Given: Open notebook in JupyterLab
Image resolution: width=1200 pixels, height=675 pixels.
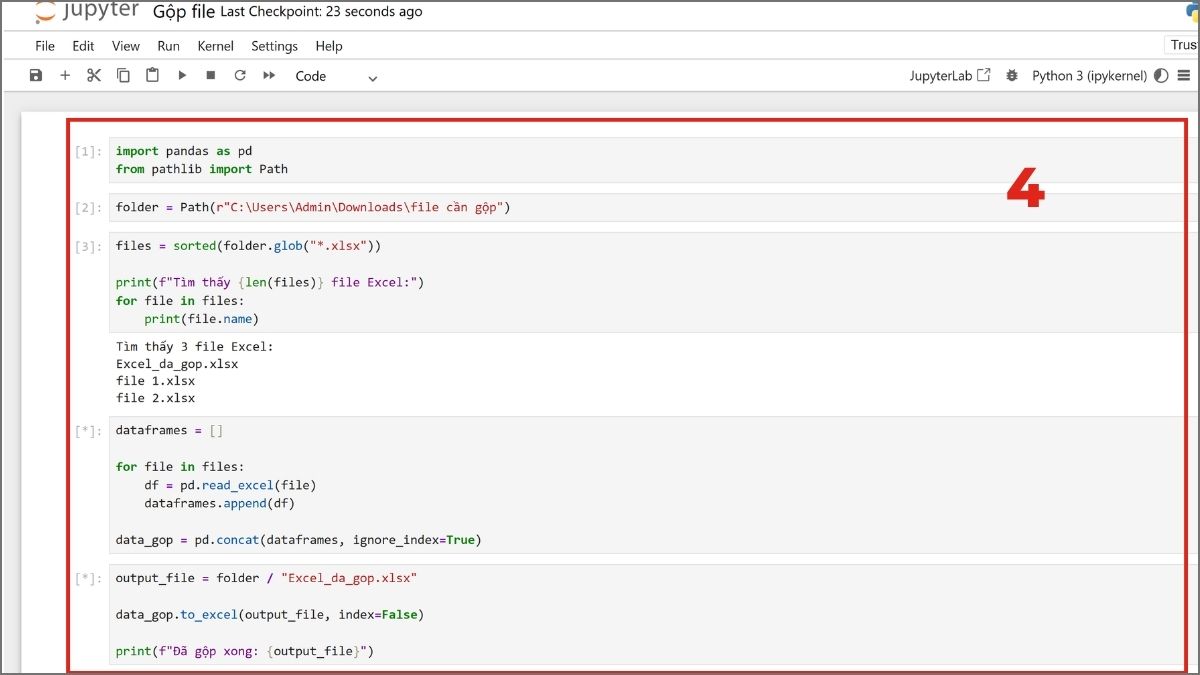Looking at the screenshot, I should tap(950, 75).
